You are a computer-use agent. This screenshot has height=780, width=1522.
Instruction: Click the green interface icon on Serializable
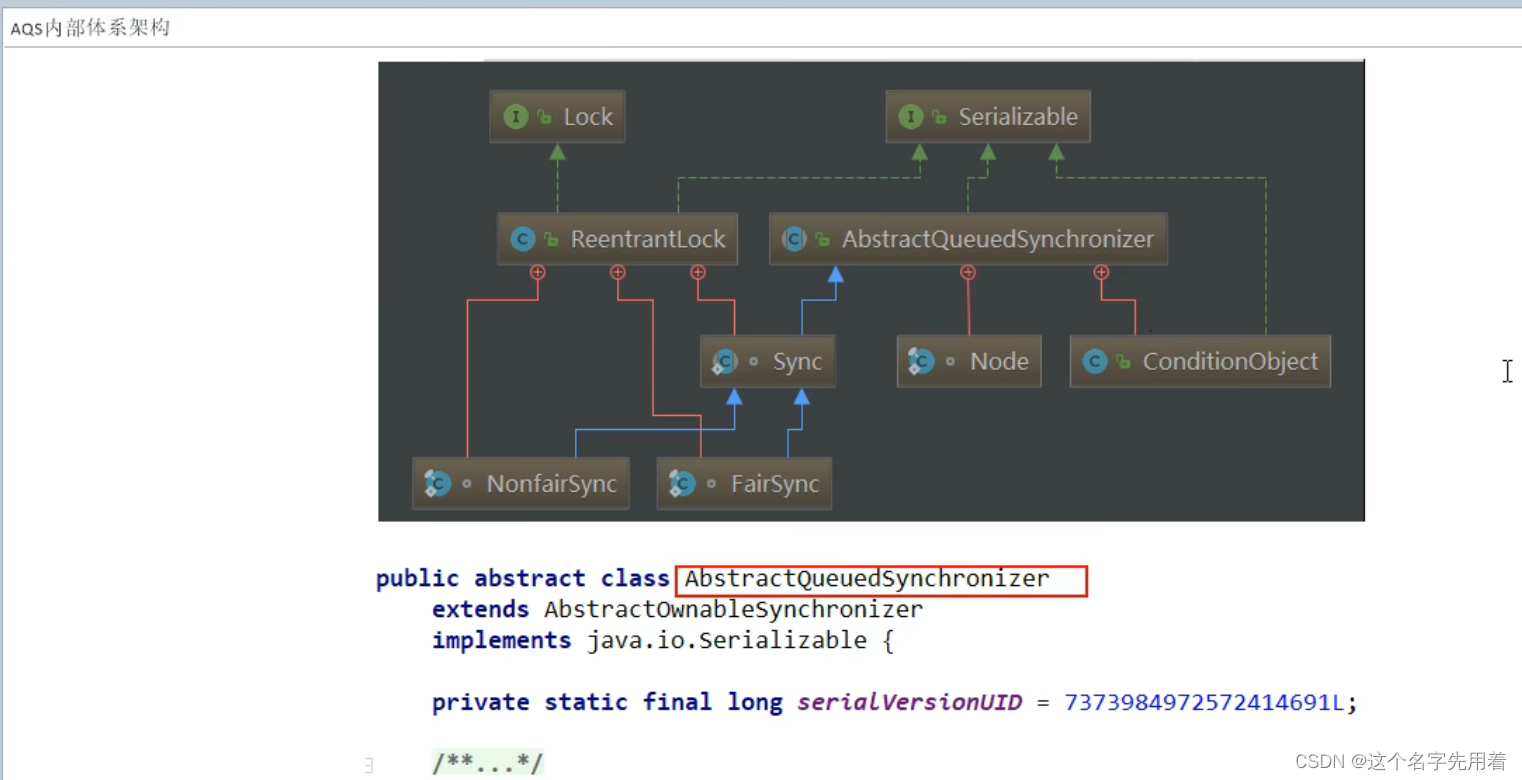911,117
